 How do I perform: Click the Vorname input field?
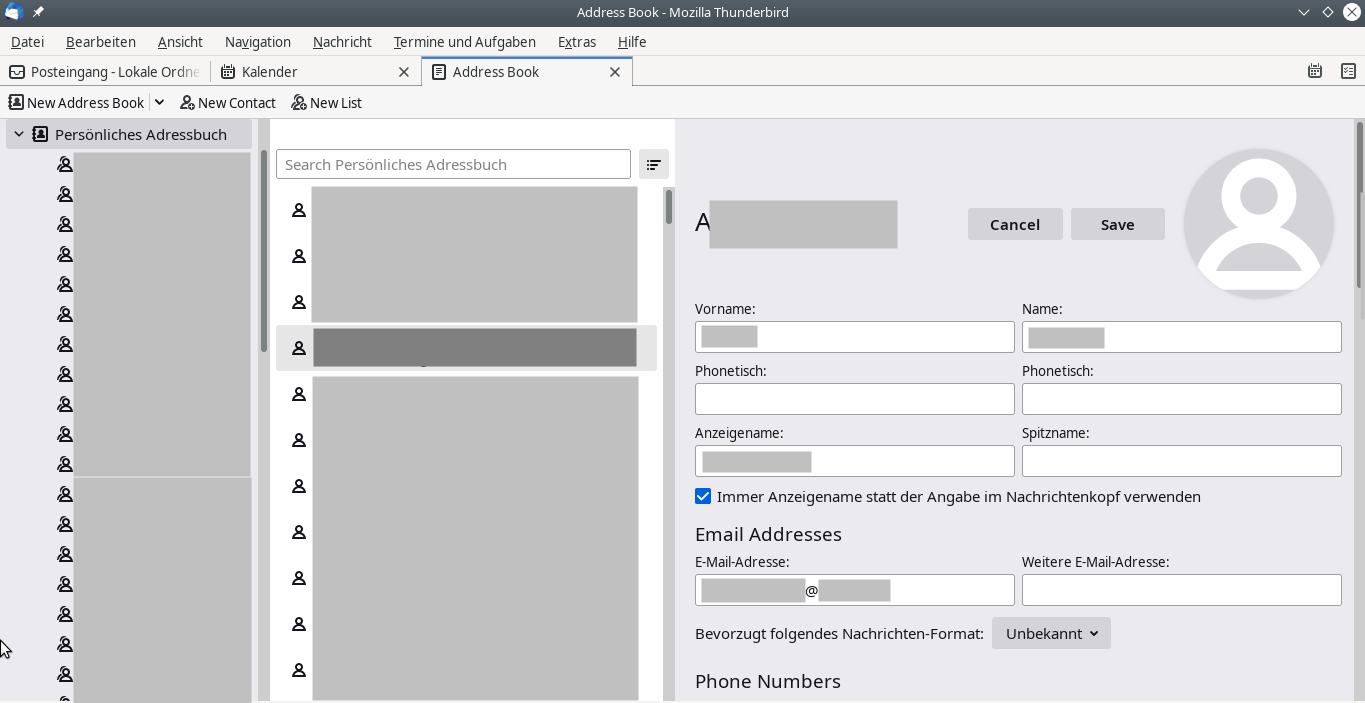pyautogui.click(x=855, y=337)
